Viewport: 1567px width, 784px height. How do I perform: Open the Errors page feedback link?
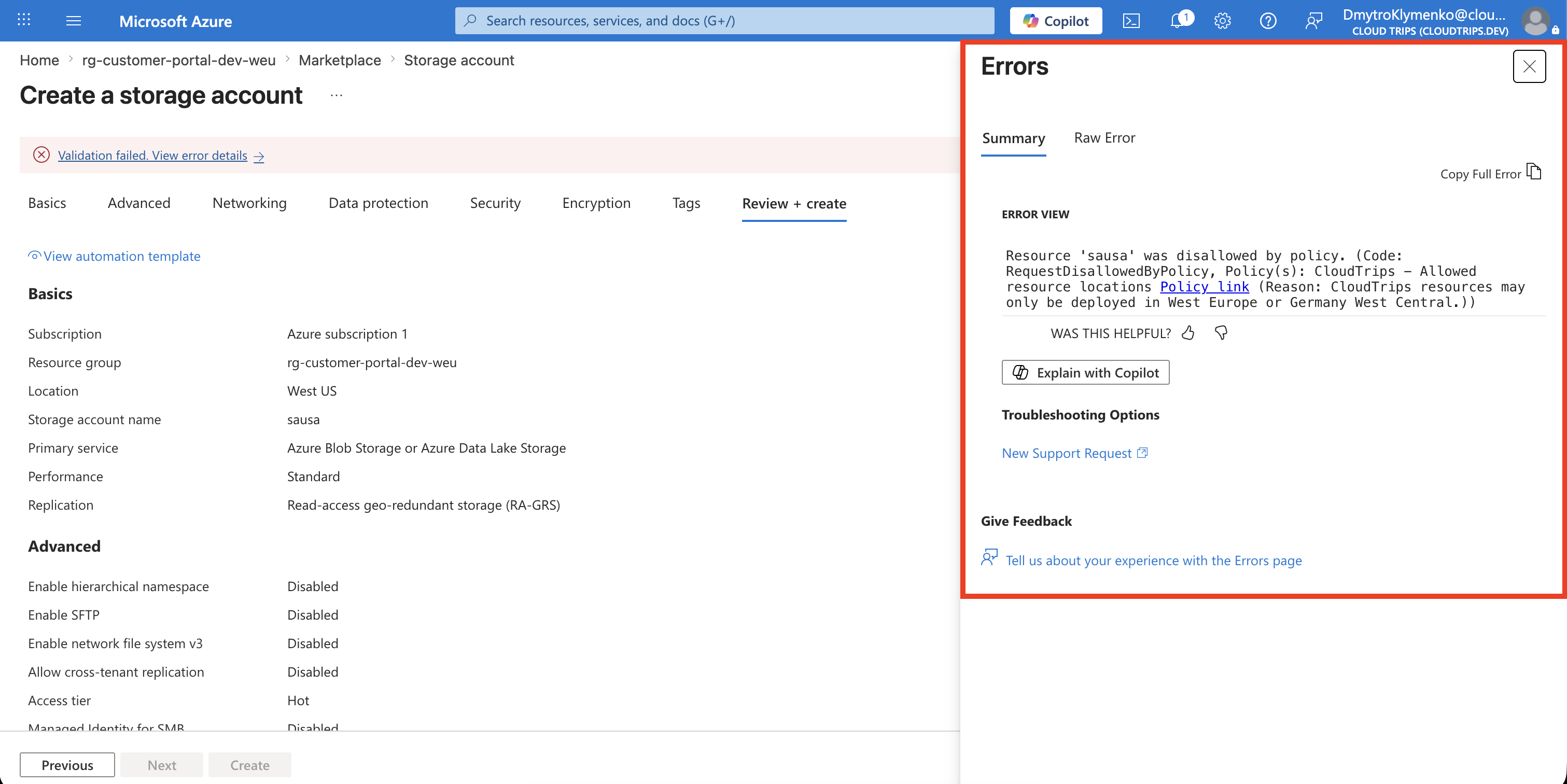(1153, 560)
